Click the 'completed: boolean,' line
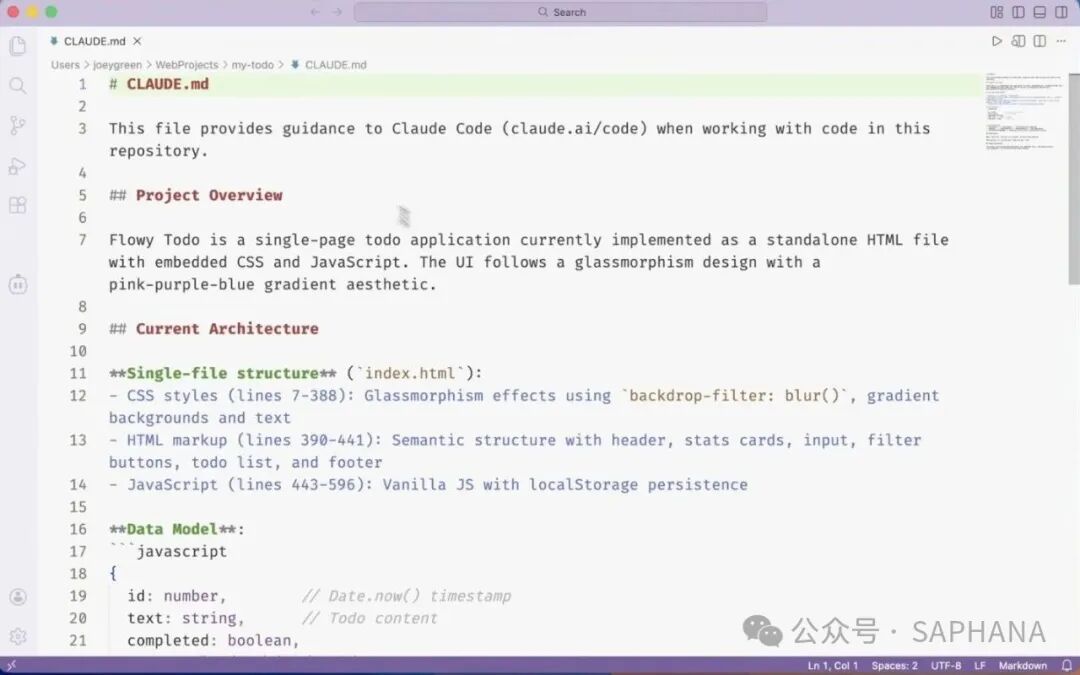This screenshot has width=1080, height=675. [x=213, y=640]
